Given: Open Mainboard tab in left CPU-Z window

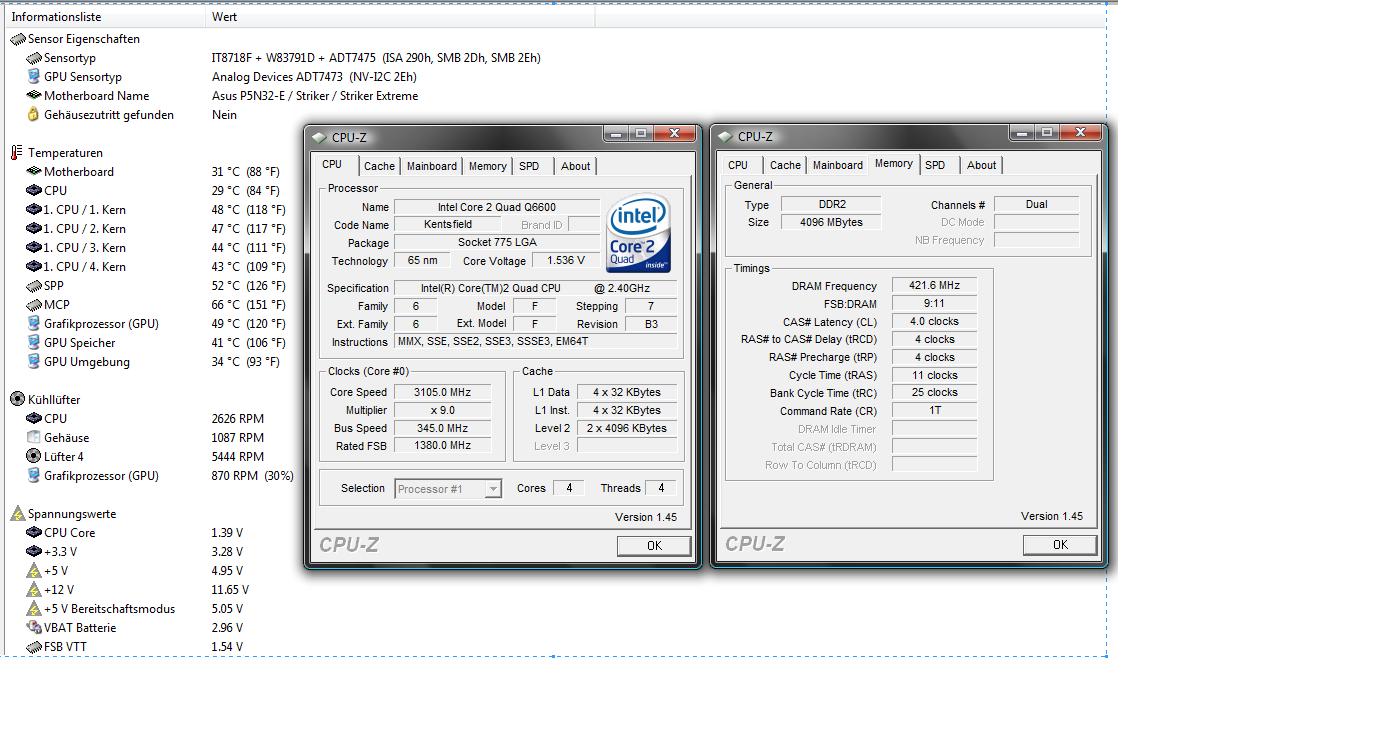Looking at the screenshot, I should point(431,166).
